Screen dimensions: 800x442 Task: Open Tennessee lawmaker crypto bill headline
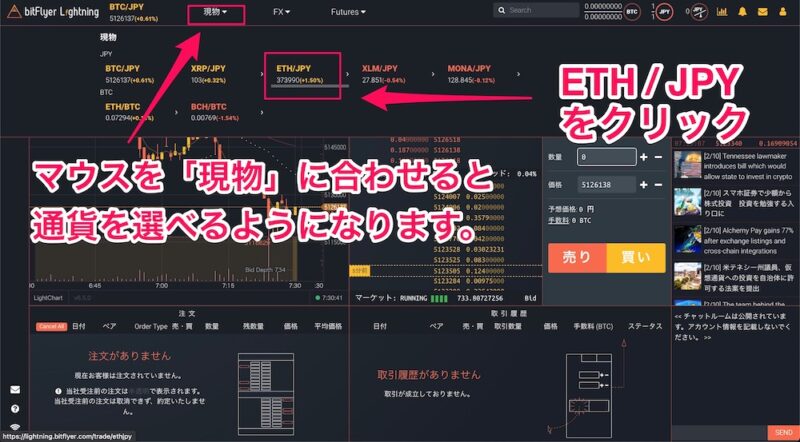(749, 164)
